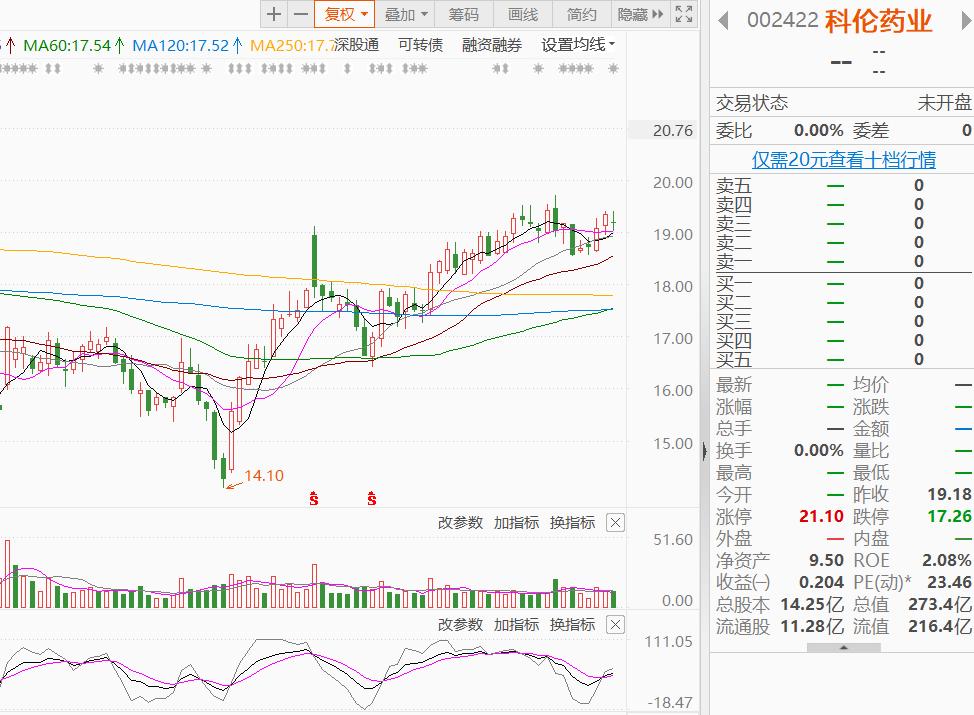The height and width of the screenshot is (715, 974).
Task: Select the 深股通 tab
Action: click(x=357, y=45)
